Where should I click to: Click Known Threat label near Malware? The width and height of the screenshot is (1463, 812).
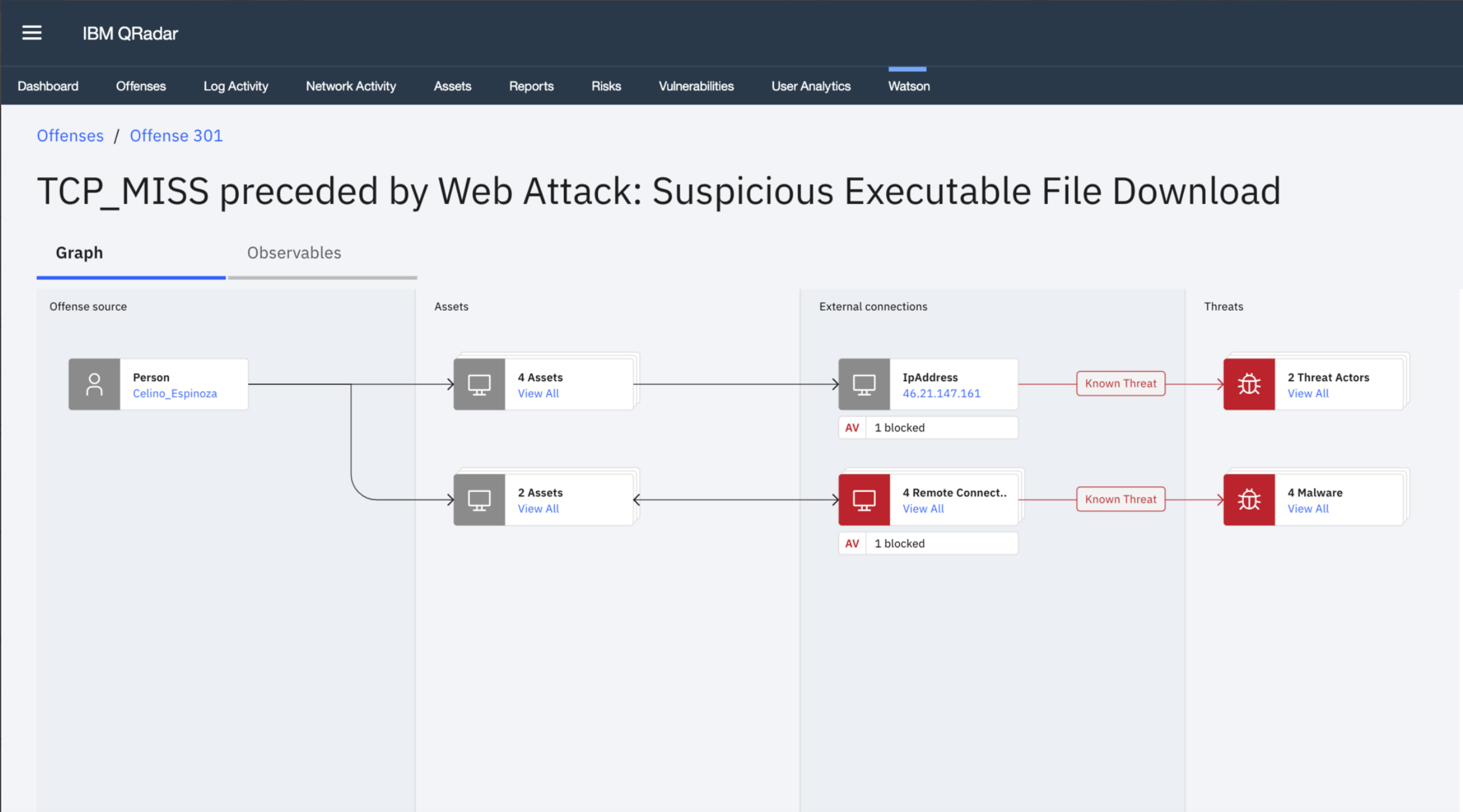pos(1120,499)
